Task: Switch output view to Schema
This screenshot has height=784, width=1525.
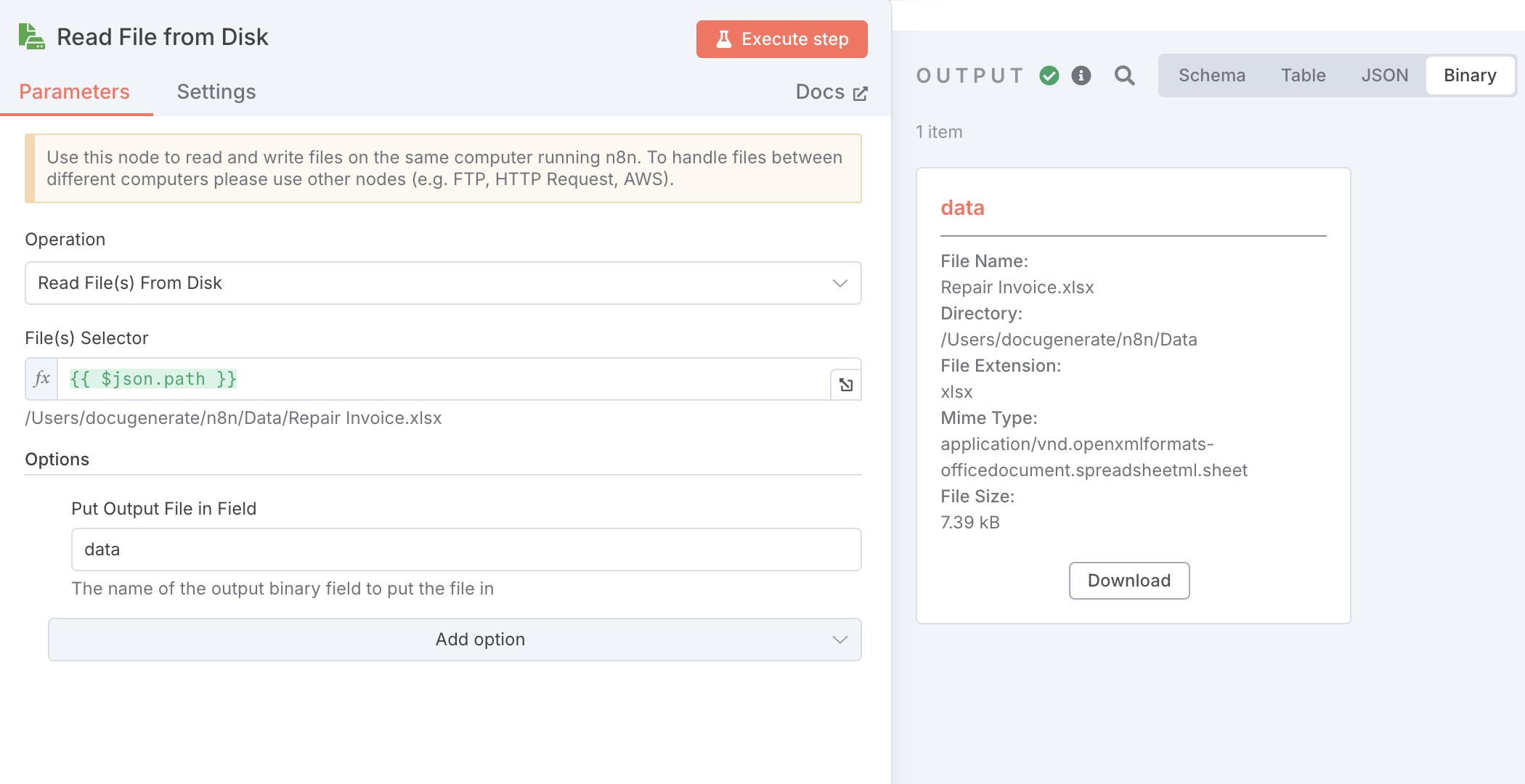Action: pyautogui.click(x=1211, y=75)
